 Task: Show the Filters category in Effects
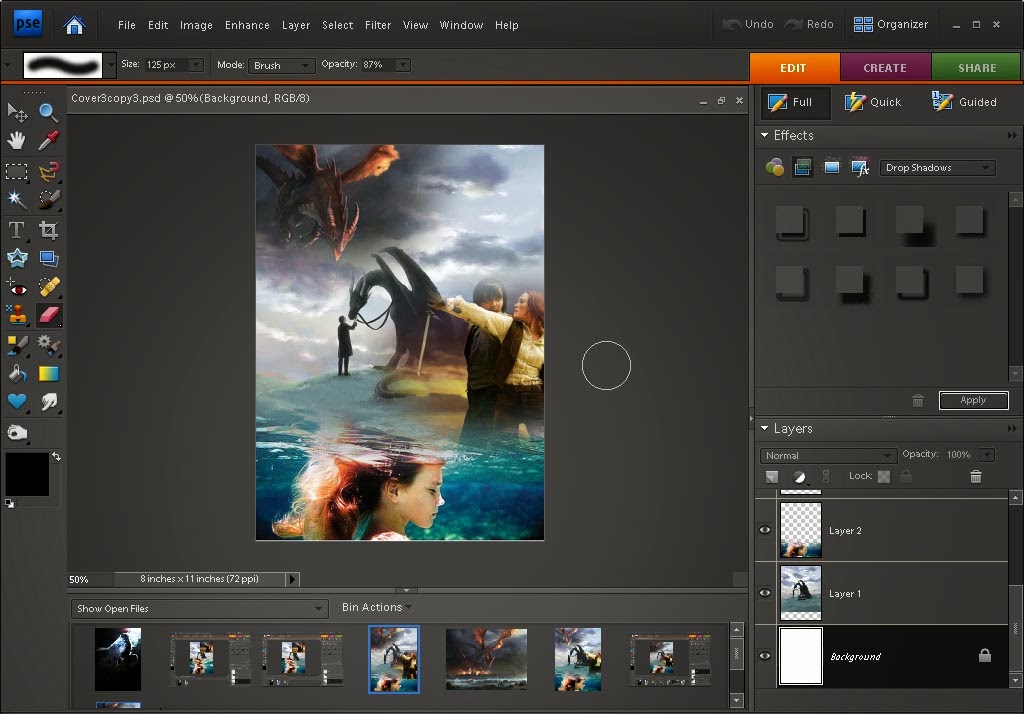[775, 168]
